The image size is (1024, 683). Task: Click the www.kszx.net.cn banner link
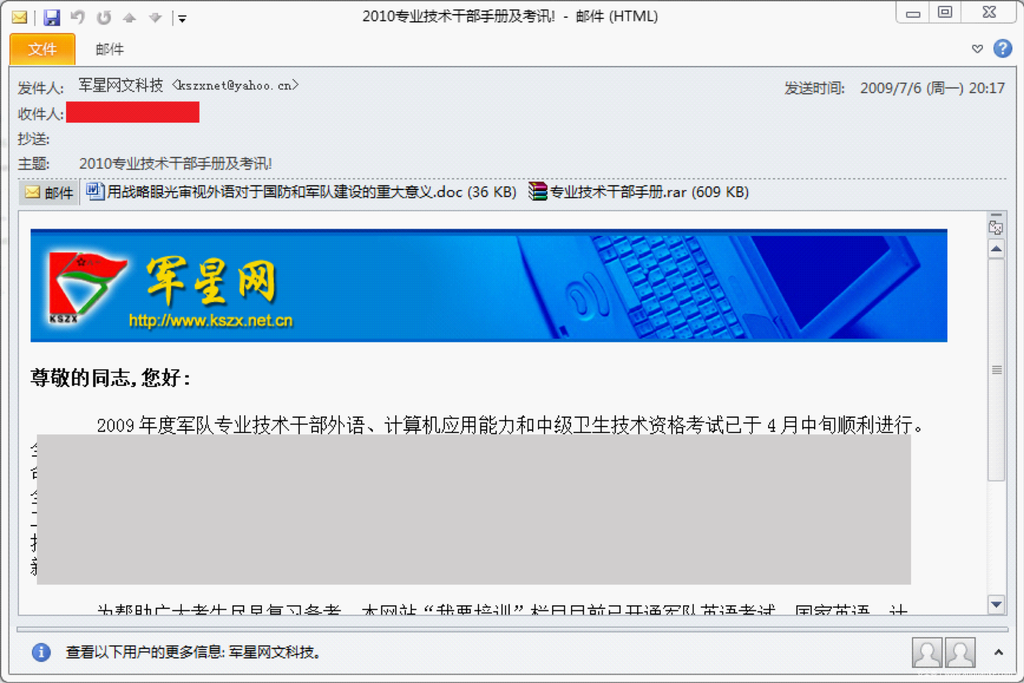(210, 321)
